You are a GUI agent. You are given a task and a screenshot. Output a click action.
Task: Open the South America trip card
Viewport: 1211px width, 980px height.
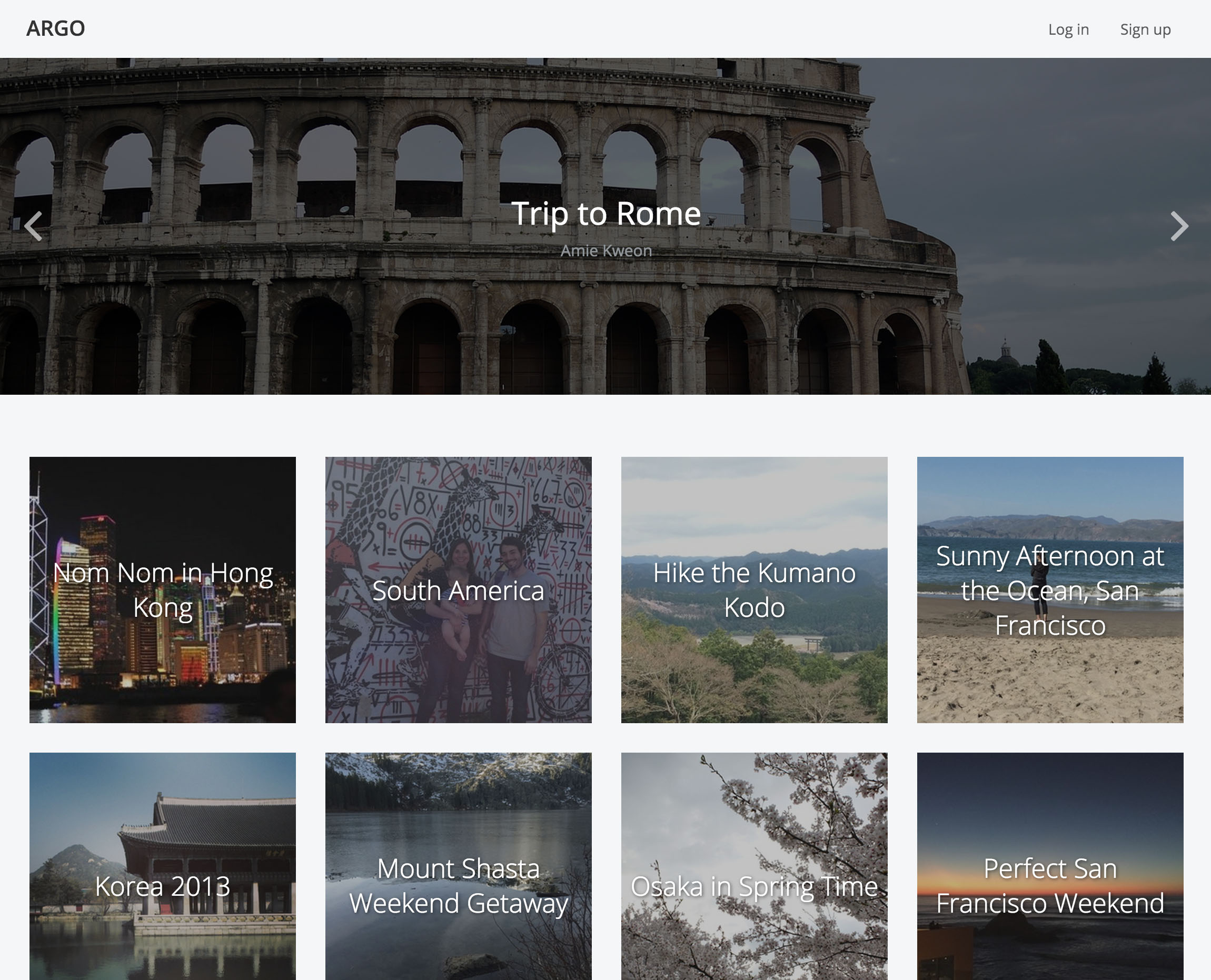459,590
